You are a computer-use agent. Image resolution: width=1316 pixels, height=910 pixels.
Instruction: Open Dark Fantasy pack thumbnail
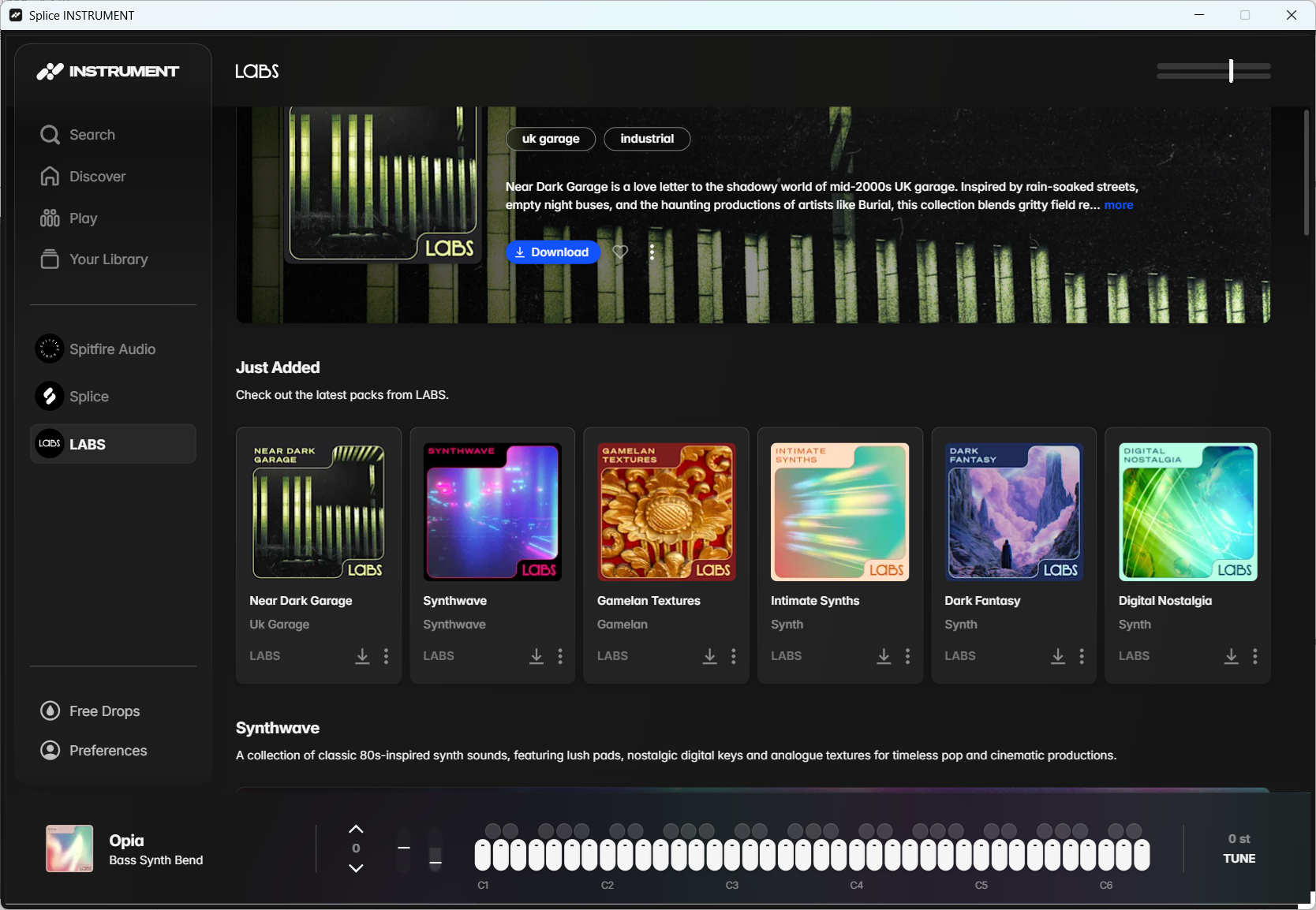point(1014,513)
